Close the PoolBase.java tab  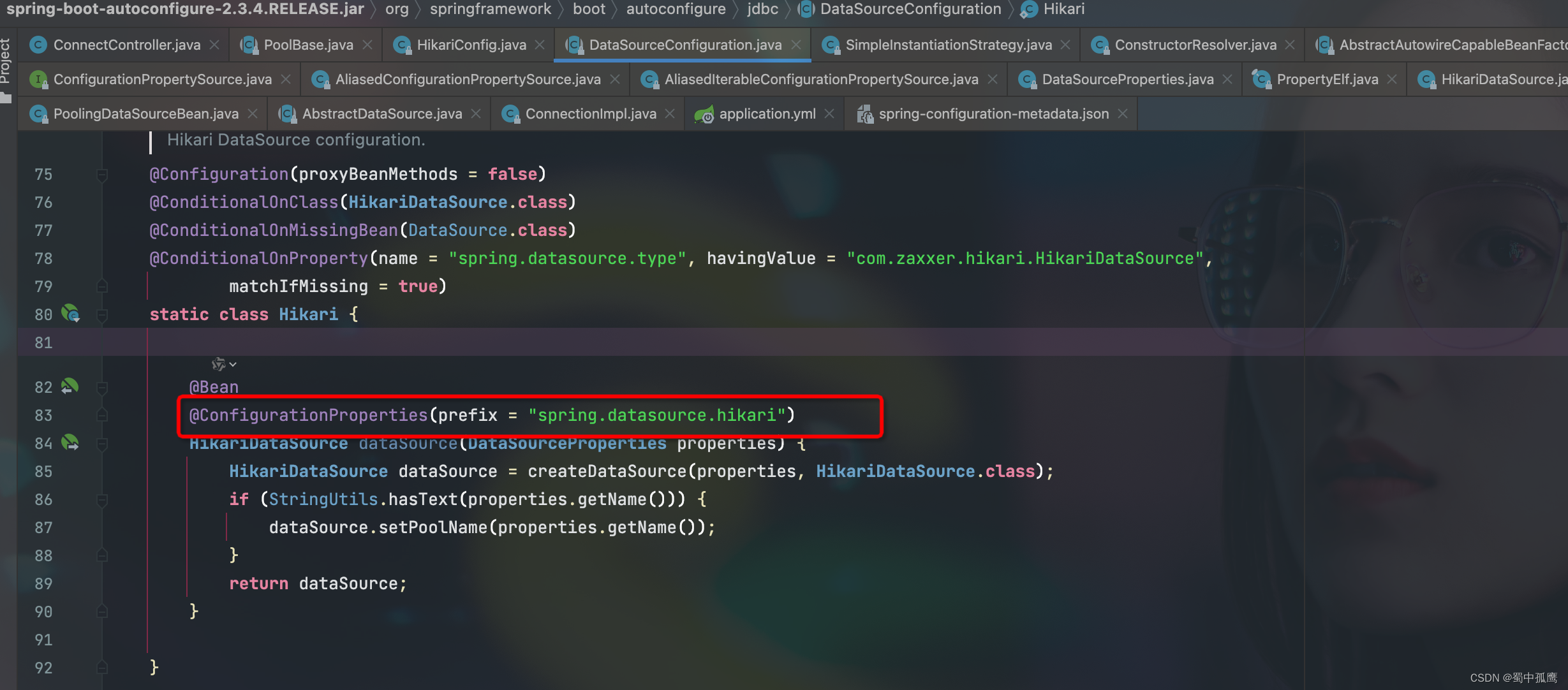[x=367, y=45]
